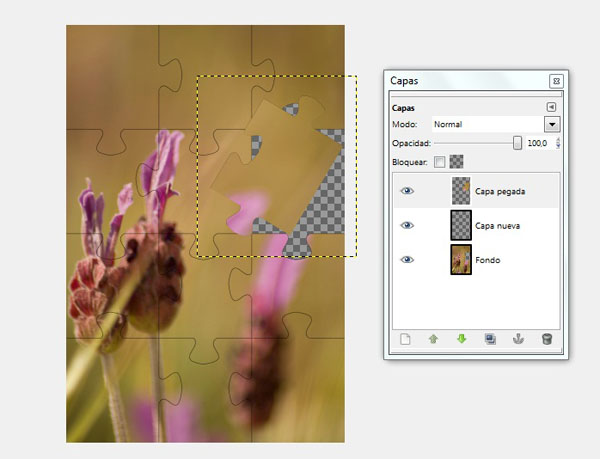Create a new layer with the page icon
The image size is (600, 459).
tap(405, 339)
